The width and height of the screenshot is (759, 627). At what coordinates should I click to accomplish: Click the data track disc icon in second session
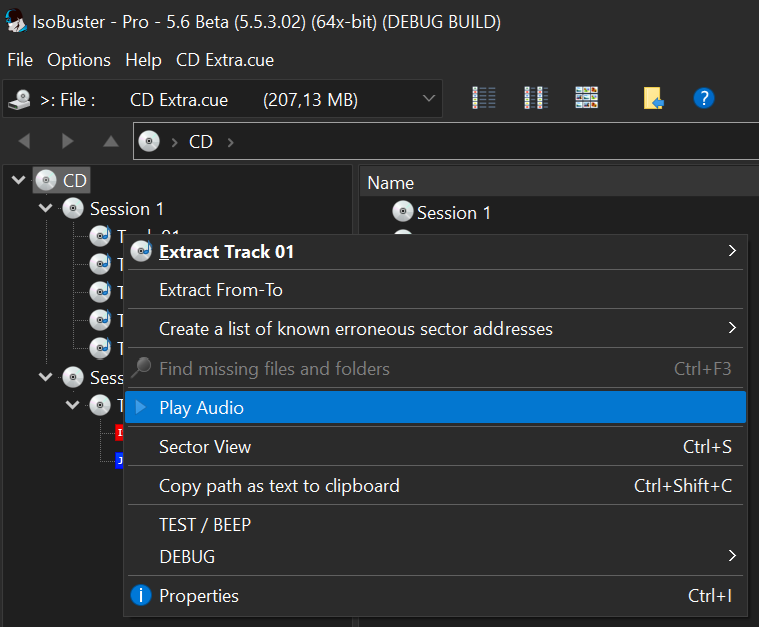[x=100, y=405]
